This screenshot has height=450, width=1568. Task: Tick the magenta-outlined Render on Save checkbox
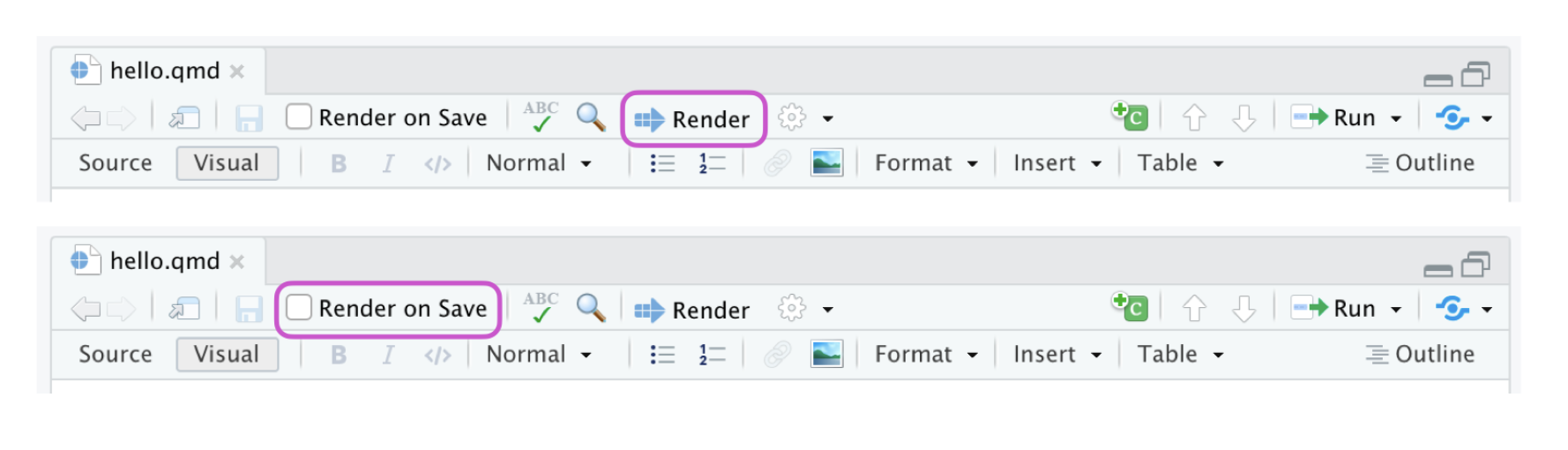point(299,308)
